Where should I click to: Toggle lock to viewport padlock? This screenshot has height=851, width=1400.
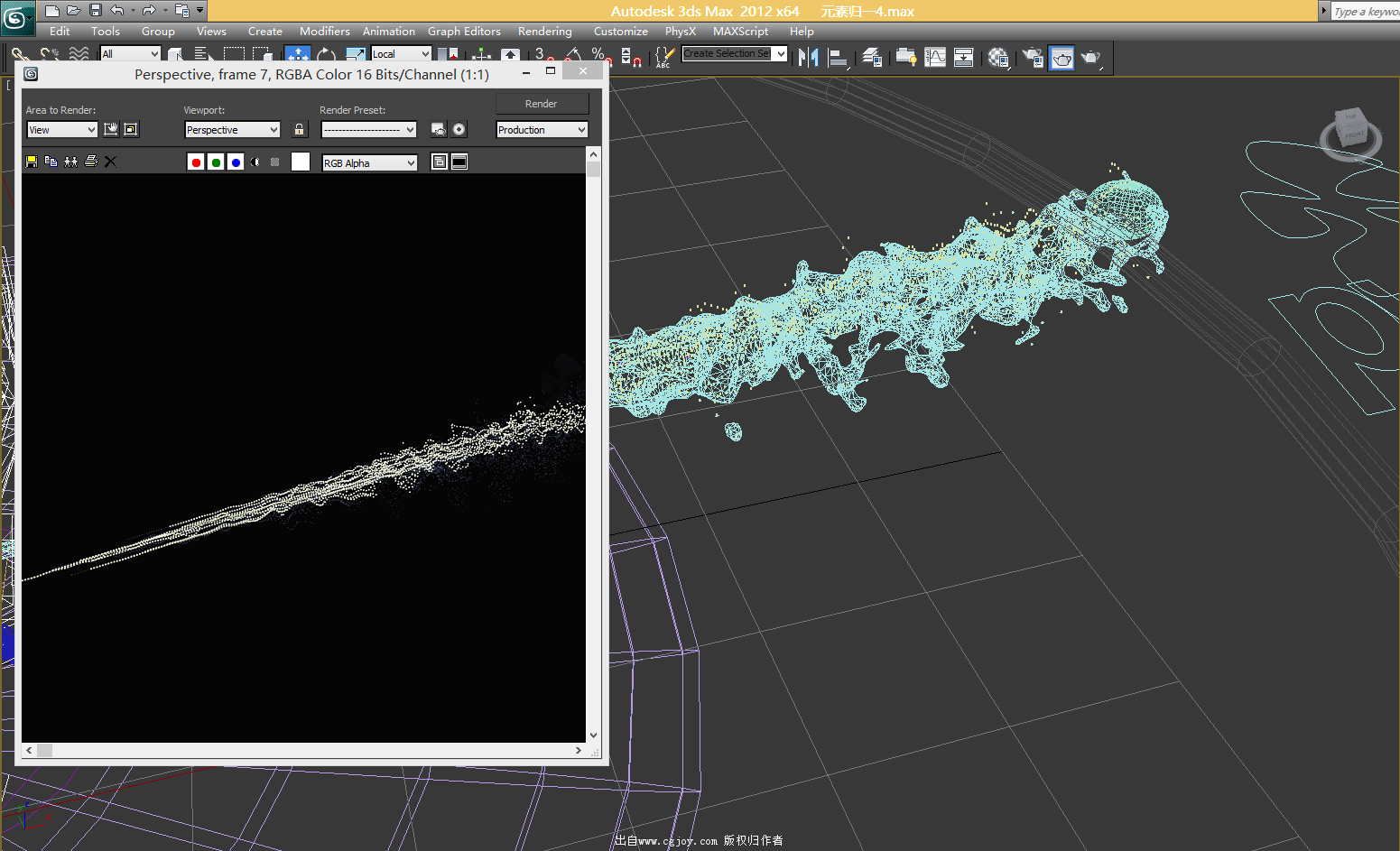pos(300,130)
